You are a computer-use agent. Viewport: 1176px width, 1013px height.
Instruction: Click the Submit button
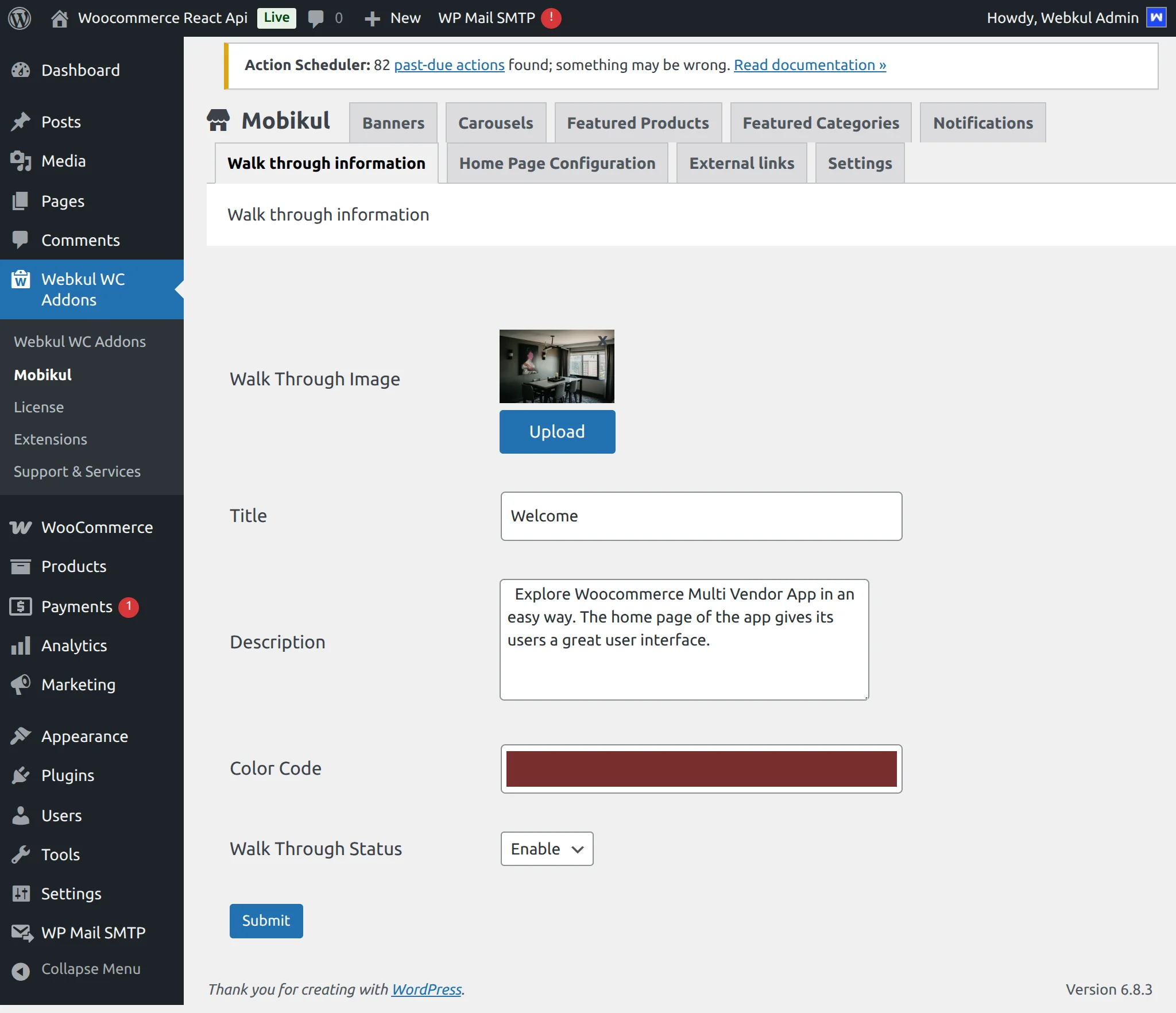(266, 920)
